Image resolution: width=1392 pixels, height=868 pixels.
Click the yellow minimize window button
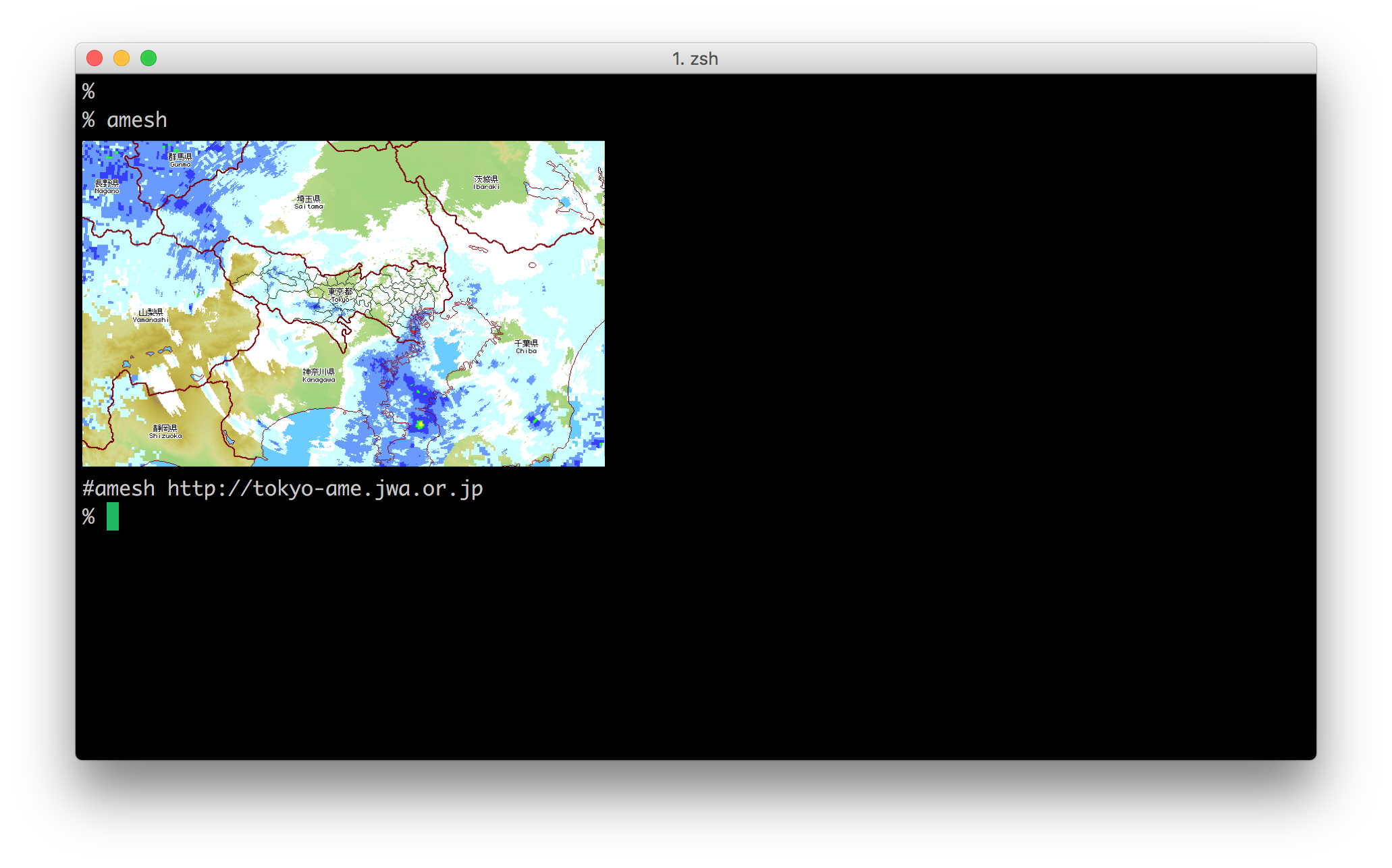click(122, 59)
